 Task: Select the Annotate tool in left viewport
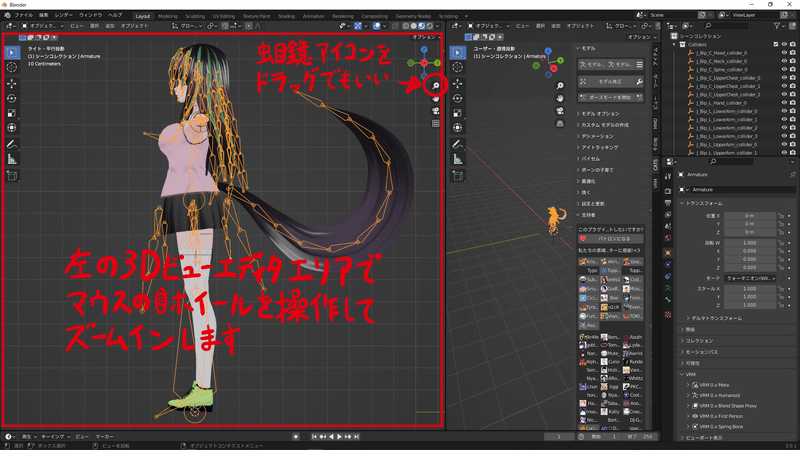click(x=12, y=144)
